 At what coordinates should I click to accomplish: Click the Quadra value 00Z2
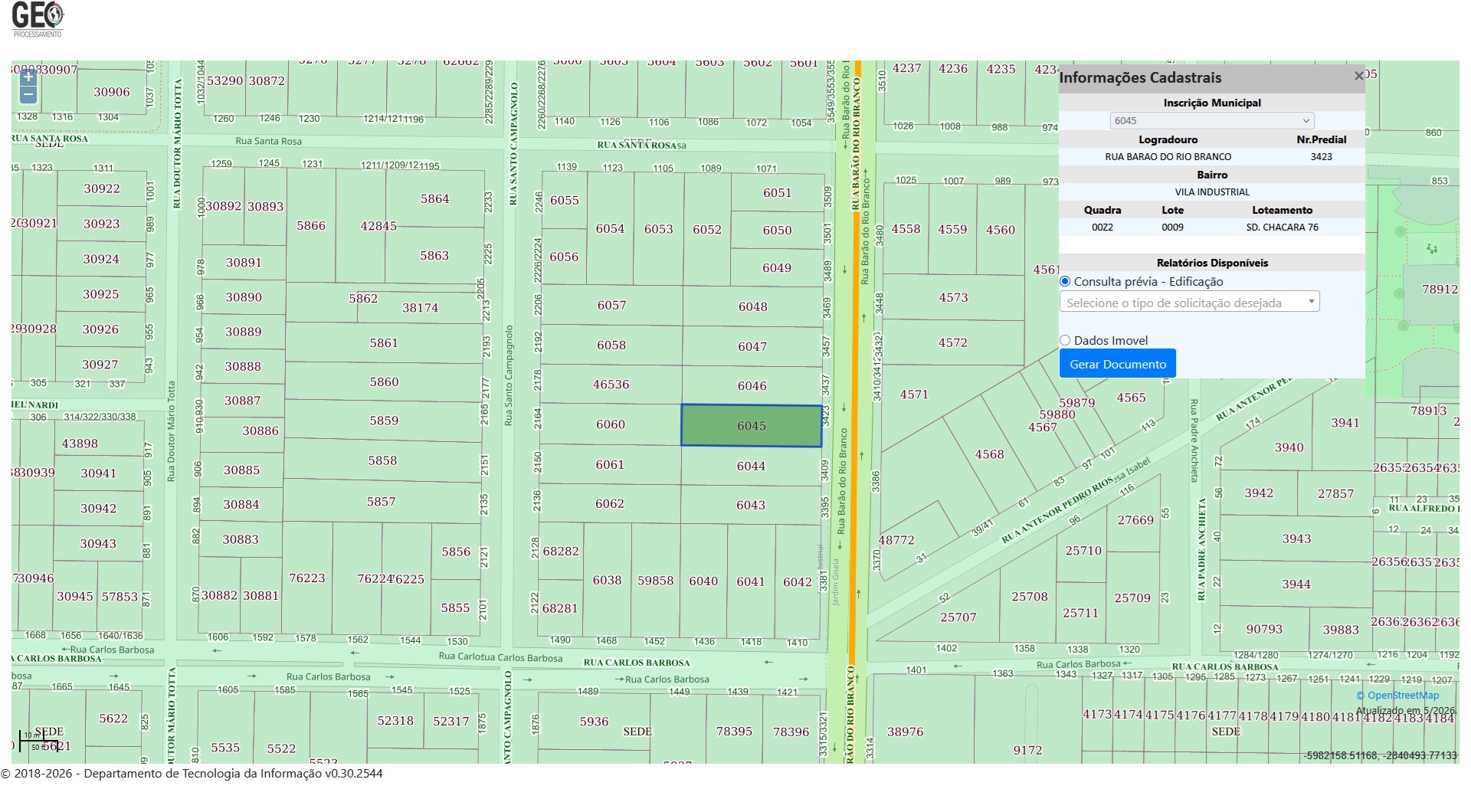coord(1102,227)
